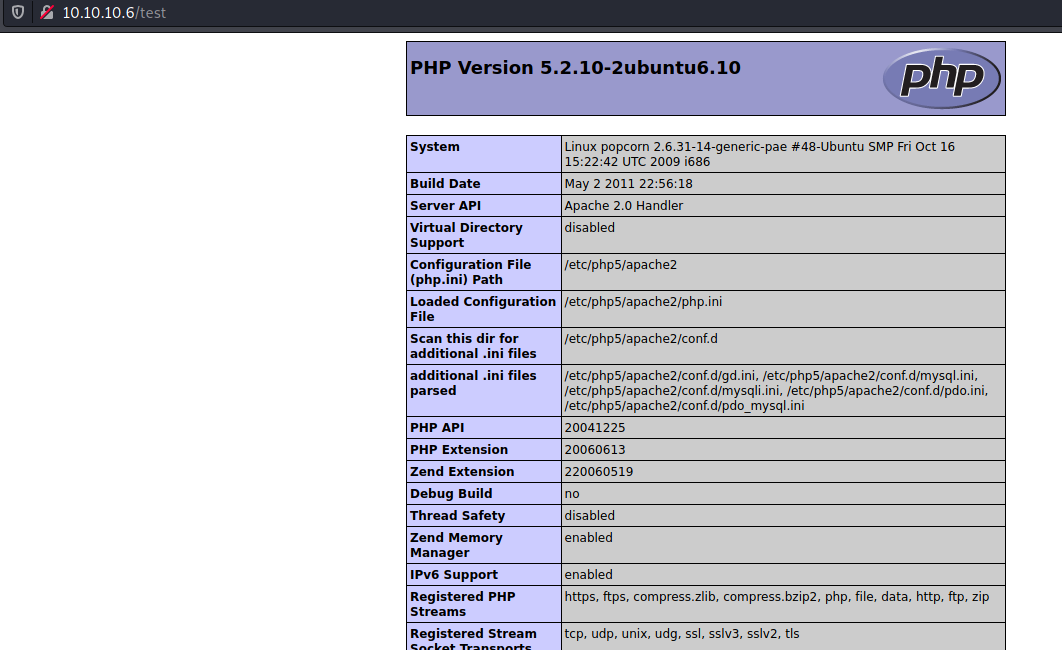Select the System row label
The width and height of the screenshot is (1062, 650).
435,147
